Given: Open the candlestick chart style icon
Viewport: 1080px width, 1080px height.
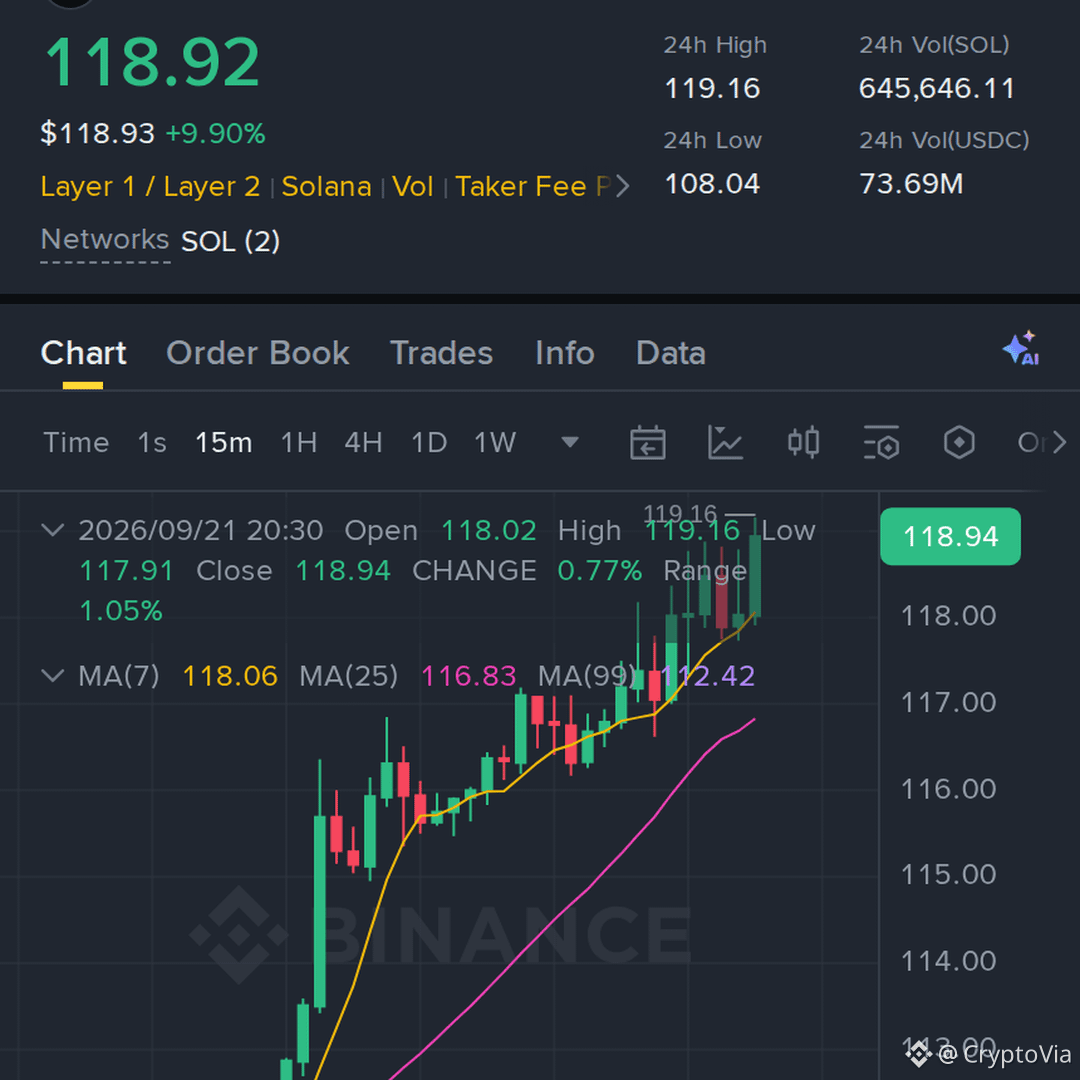Looking at the screenshot, I should (x=803, y=442).
